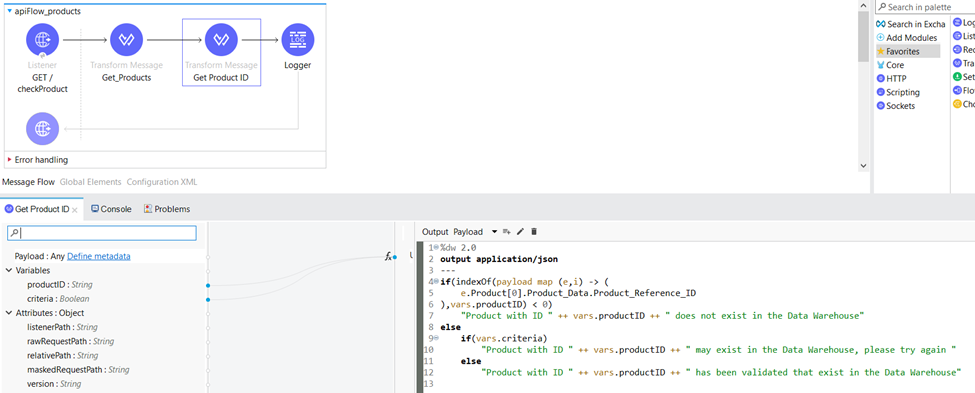Click the Set Variable green icon in palette

[957, 77]
